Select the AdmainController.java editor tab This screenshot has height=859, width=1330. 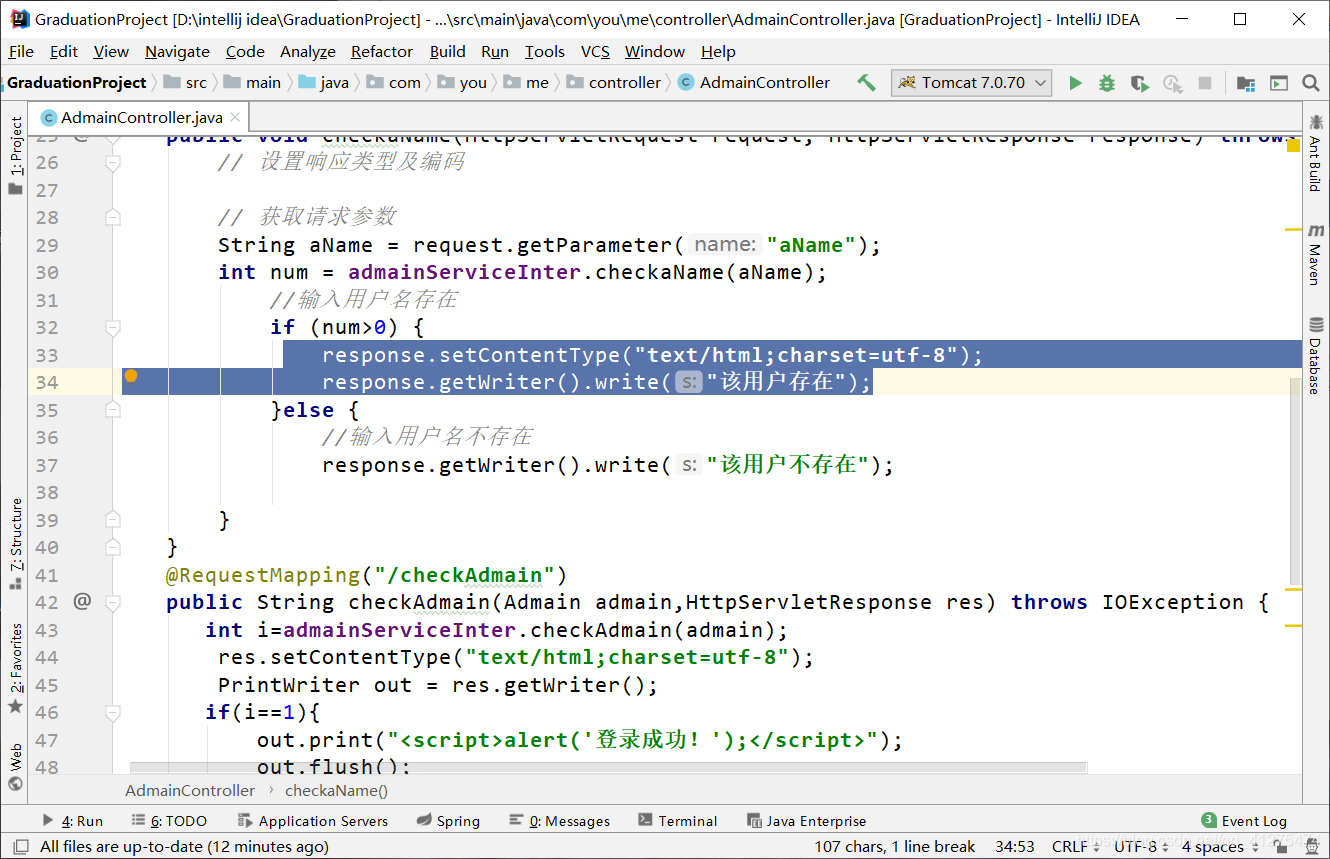tap(141, 118)
